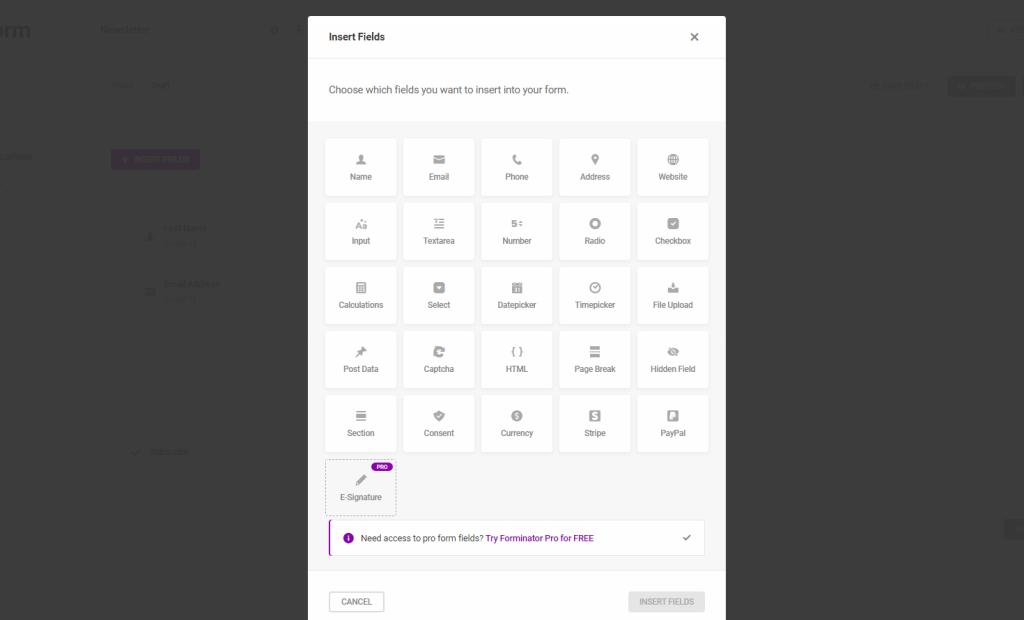Dismiss the pro fields notice checkmark
The height and width of the screenshot is (620, 1024).
(686, 538)
